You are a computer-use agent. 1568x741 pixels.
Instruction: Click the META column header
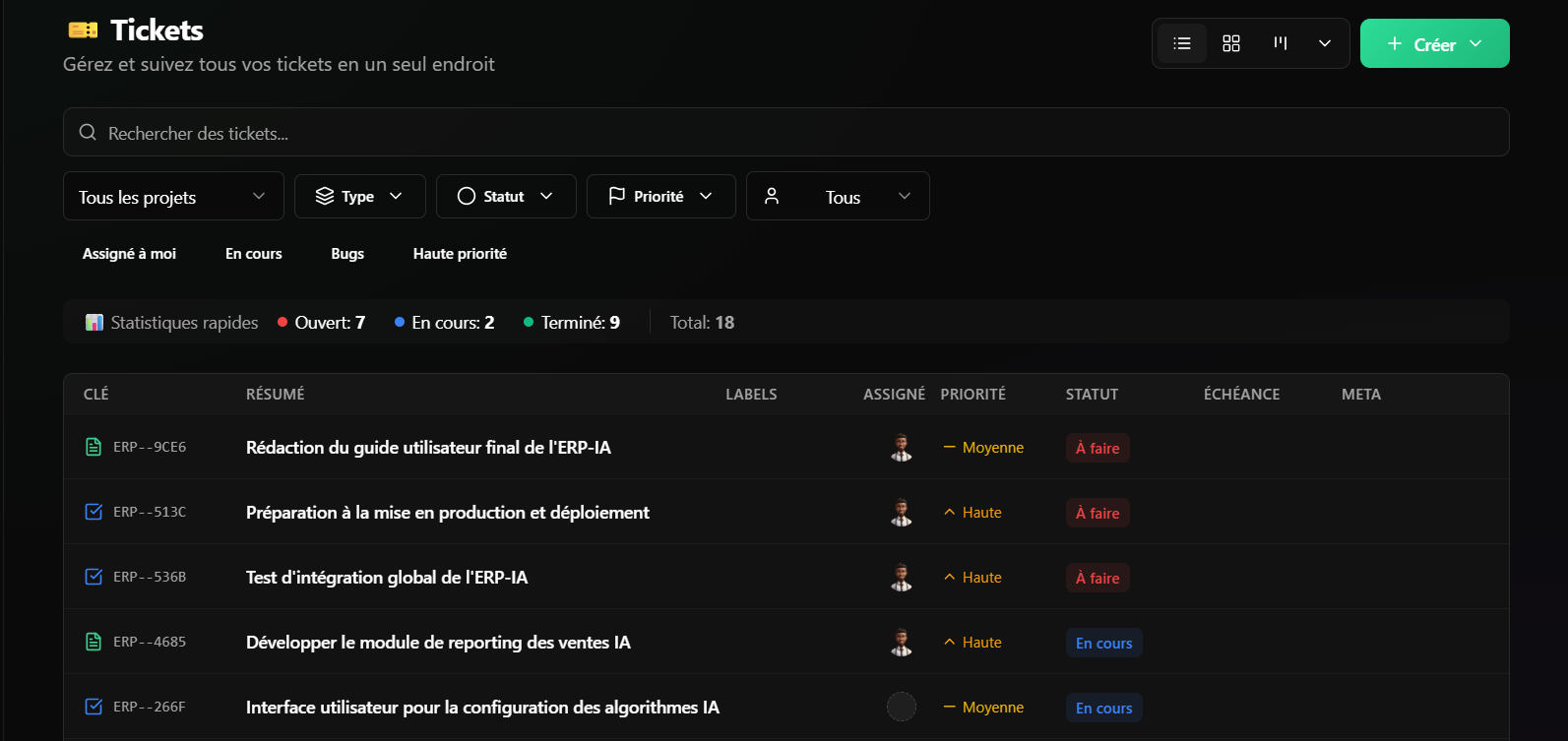pyautogui.click(x=1361, y=394)
